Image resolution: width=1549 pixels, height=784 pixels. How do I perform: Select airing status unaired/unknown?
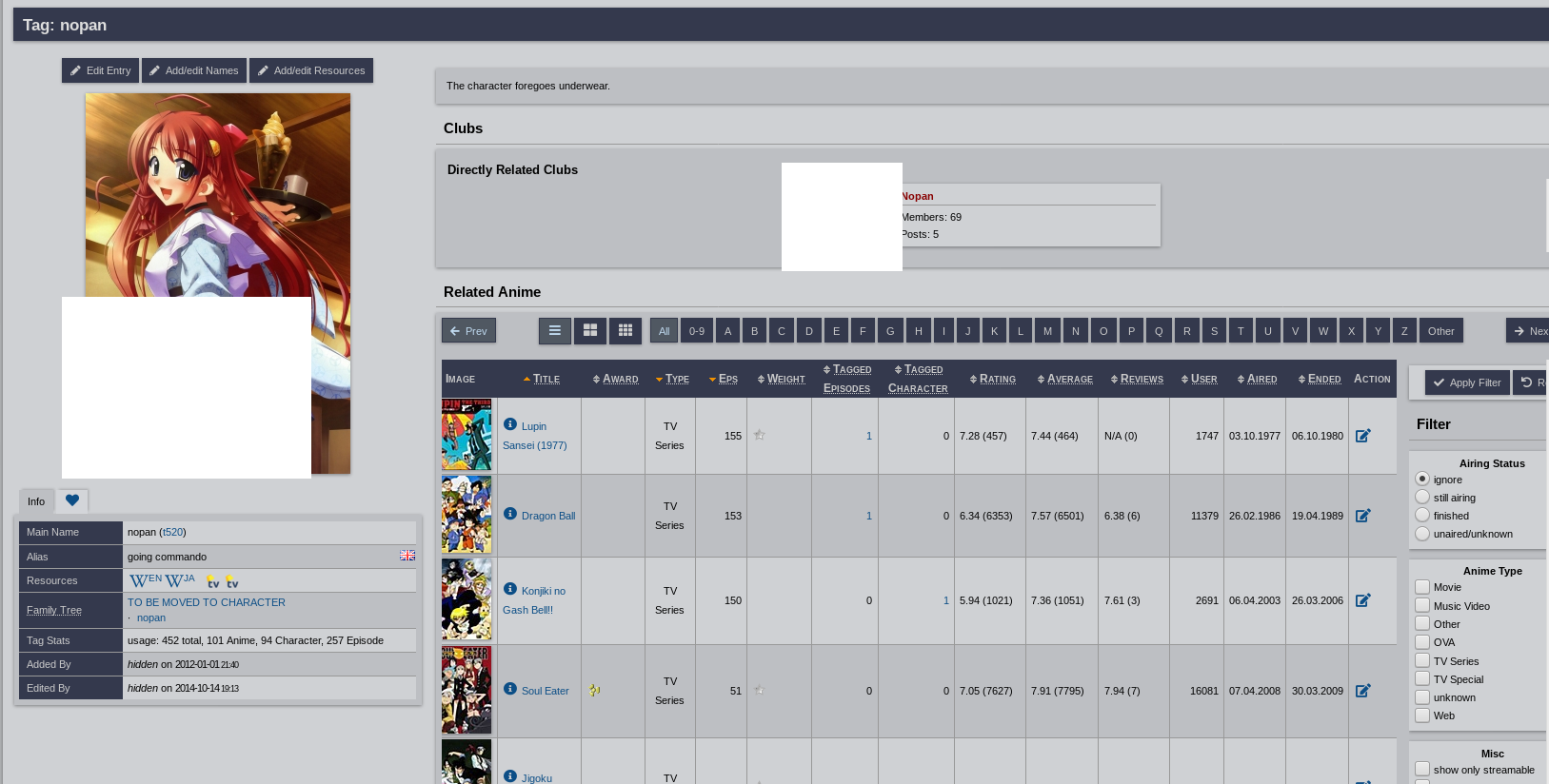pos(1422,533)
